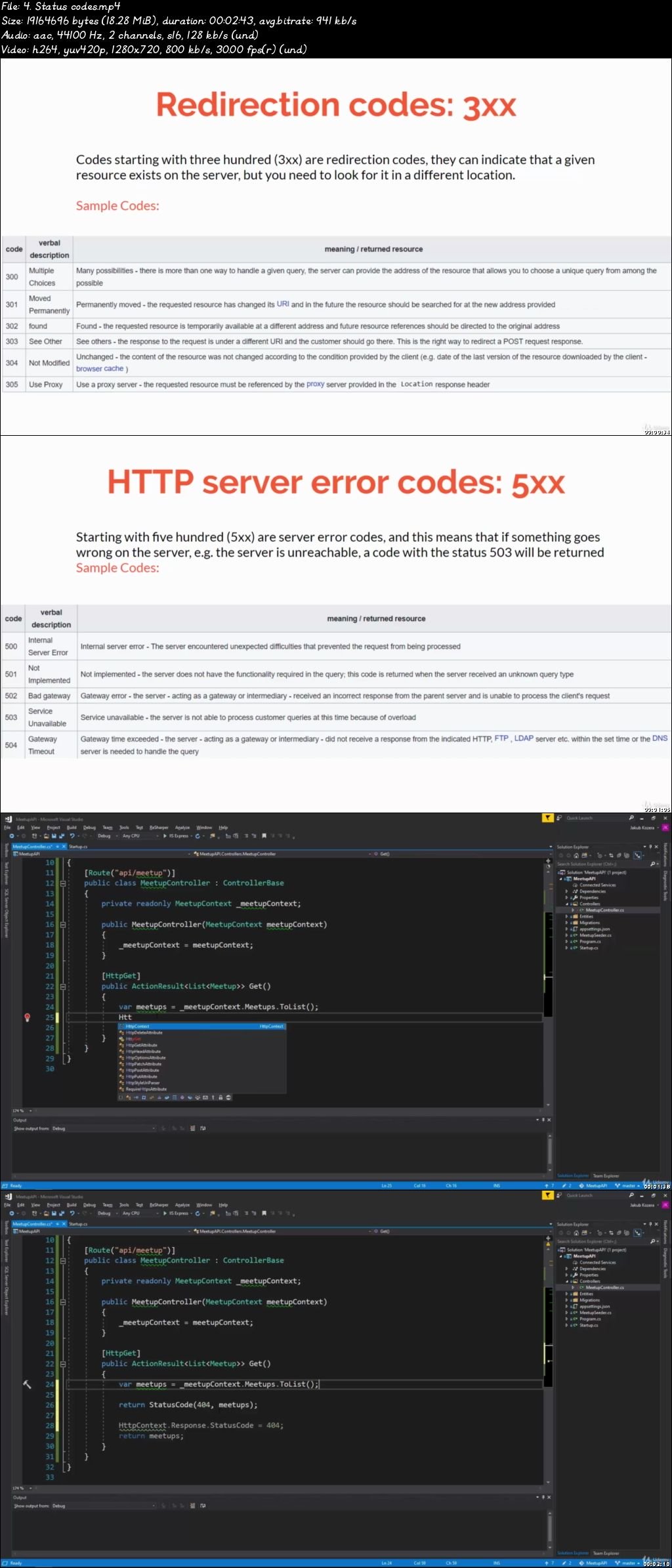672x1568 pixels.
Task: Click the JK account avatar in the StatusCode(404) frame
Action: click(665, 1205)
